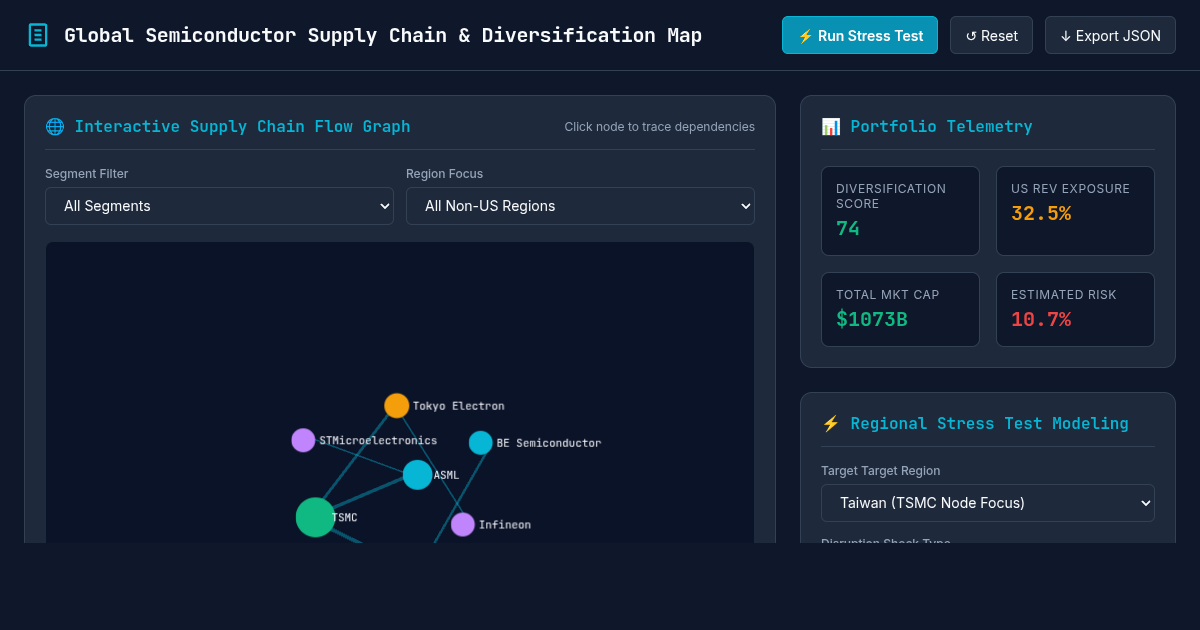Viewport: 1200px width, 630px height.
Task: Open the Region Focus dropdown
Action: [x=580, y=206]
